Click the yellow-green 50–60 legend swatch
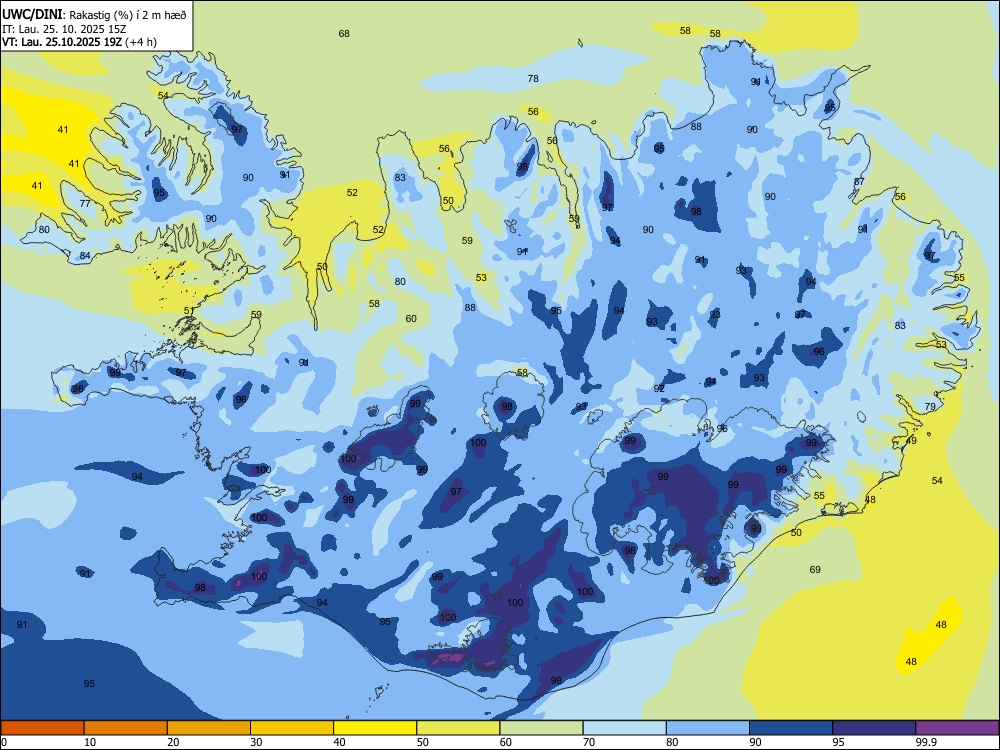The width and height of the screenshot is (1000, 750). point(459,728)
